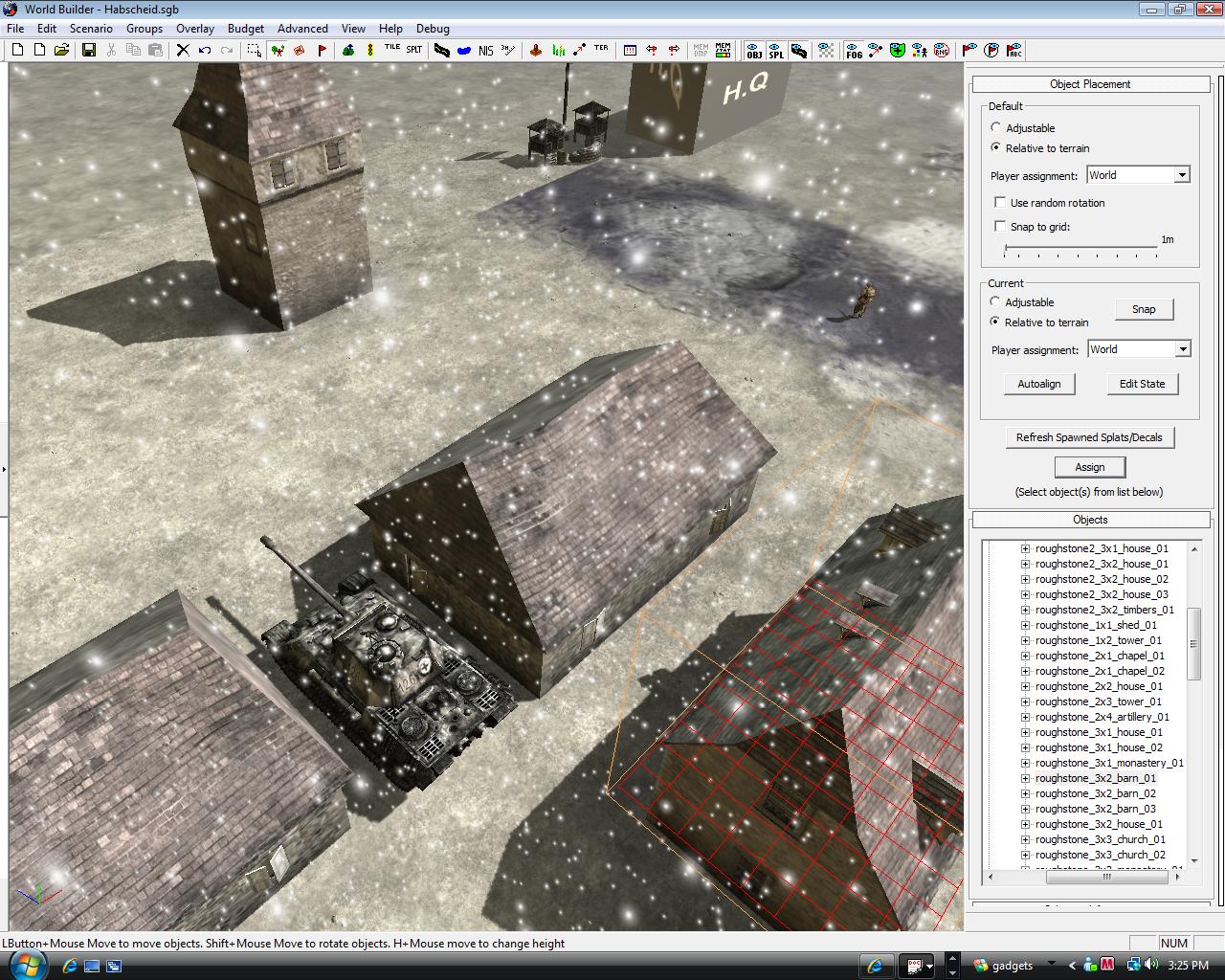The image size is (1225, 980).
Task: Open the Scenario menu
Action: click(91, 29)
